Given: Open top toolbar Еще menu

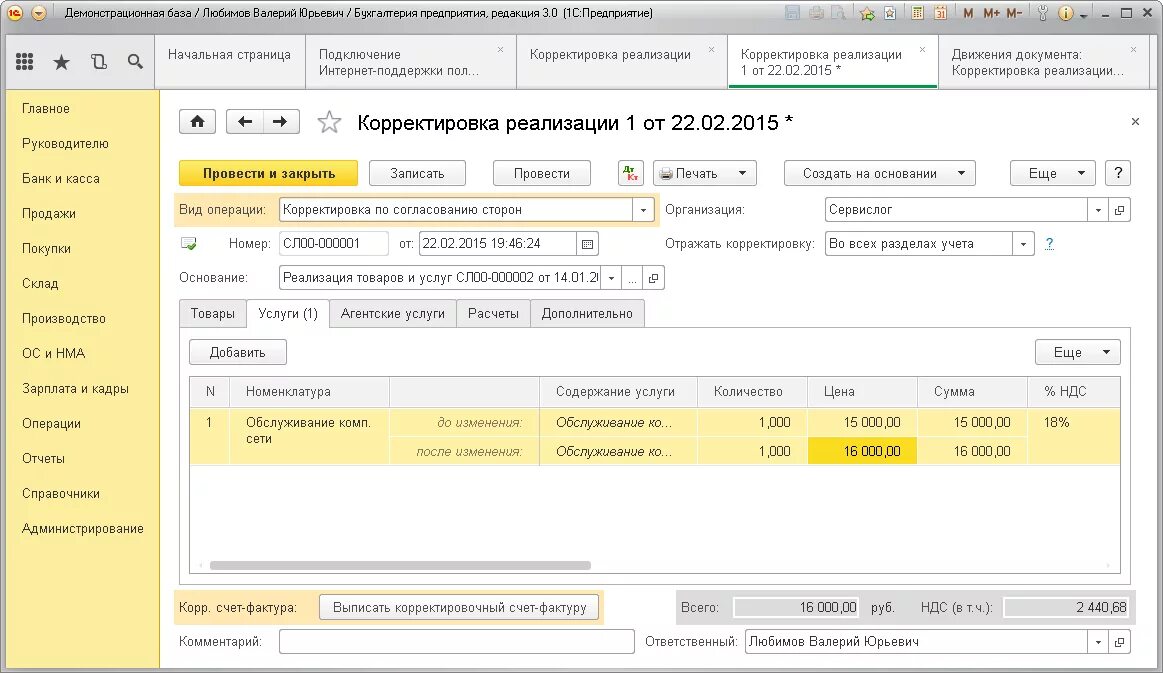Looking at the screenshot, I should (x=1052, y=174).
